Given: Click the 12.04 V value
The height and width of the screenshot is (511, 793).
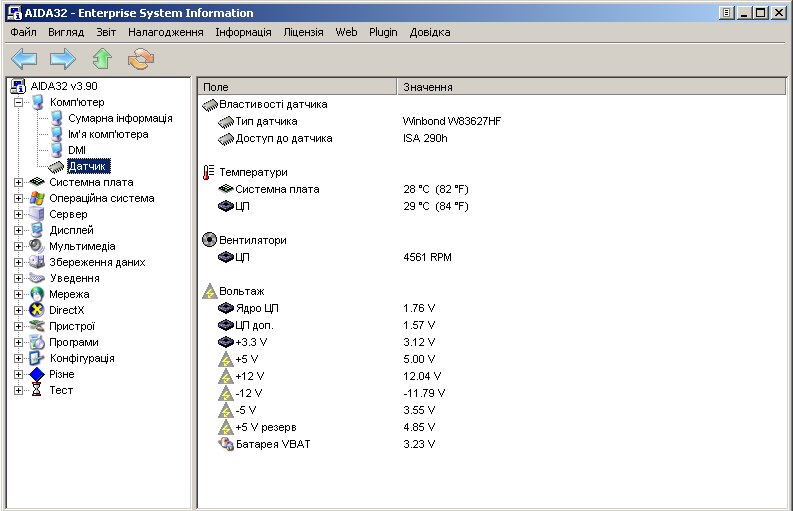Looking at the screenshot, I should [422, 376].
